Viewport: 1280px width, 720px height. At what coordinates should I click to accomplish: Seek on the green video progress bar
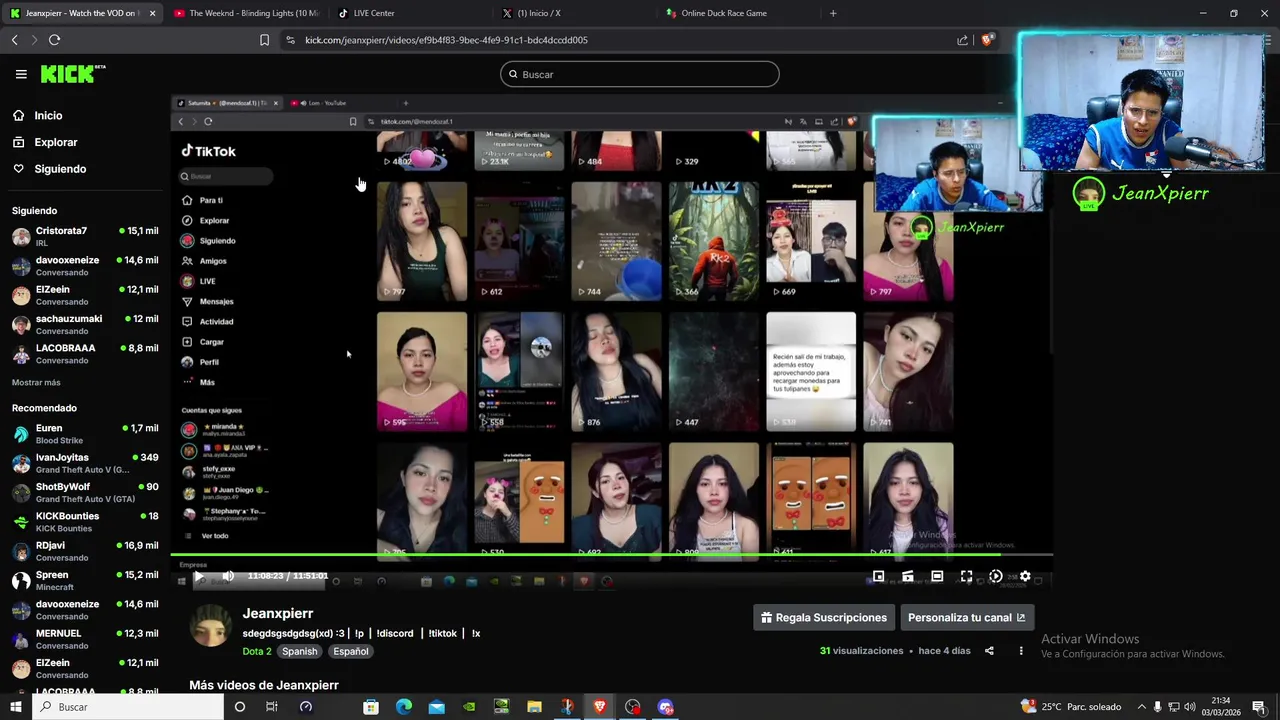click(x=611, y=554)
